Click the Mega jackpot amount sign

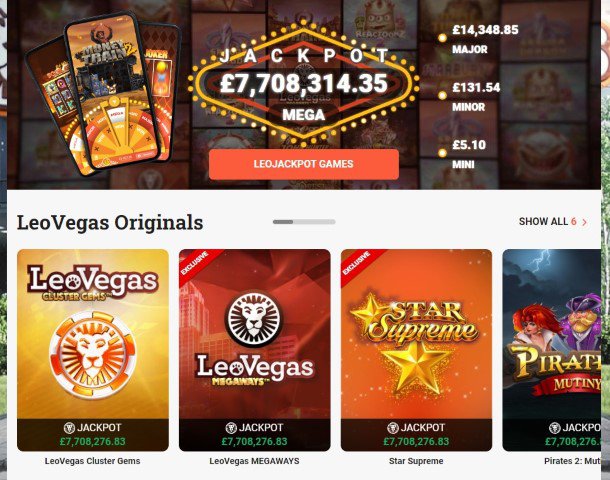pyautogui.click(x=304, y=84)
